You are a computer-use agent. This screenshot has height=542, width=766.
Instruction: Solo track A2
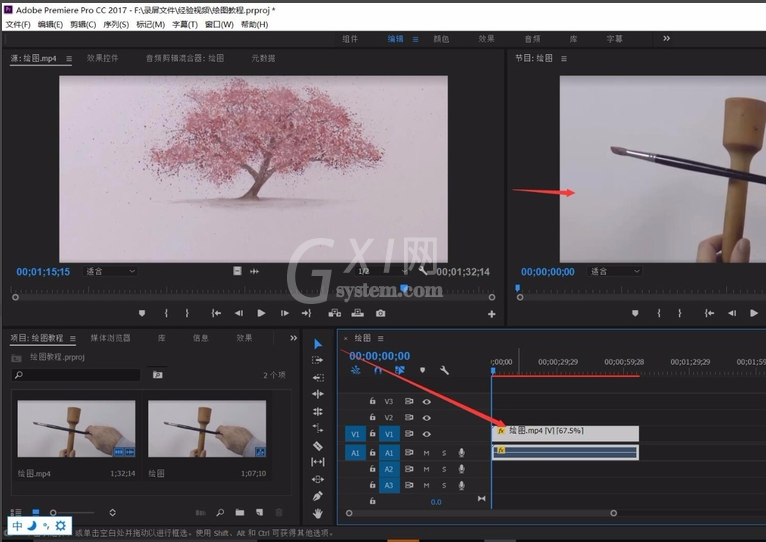click(x=444, y=469)
